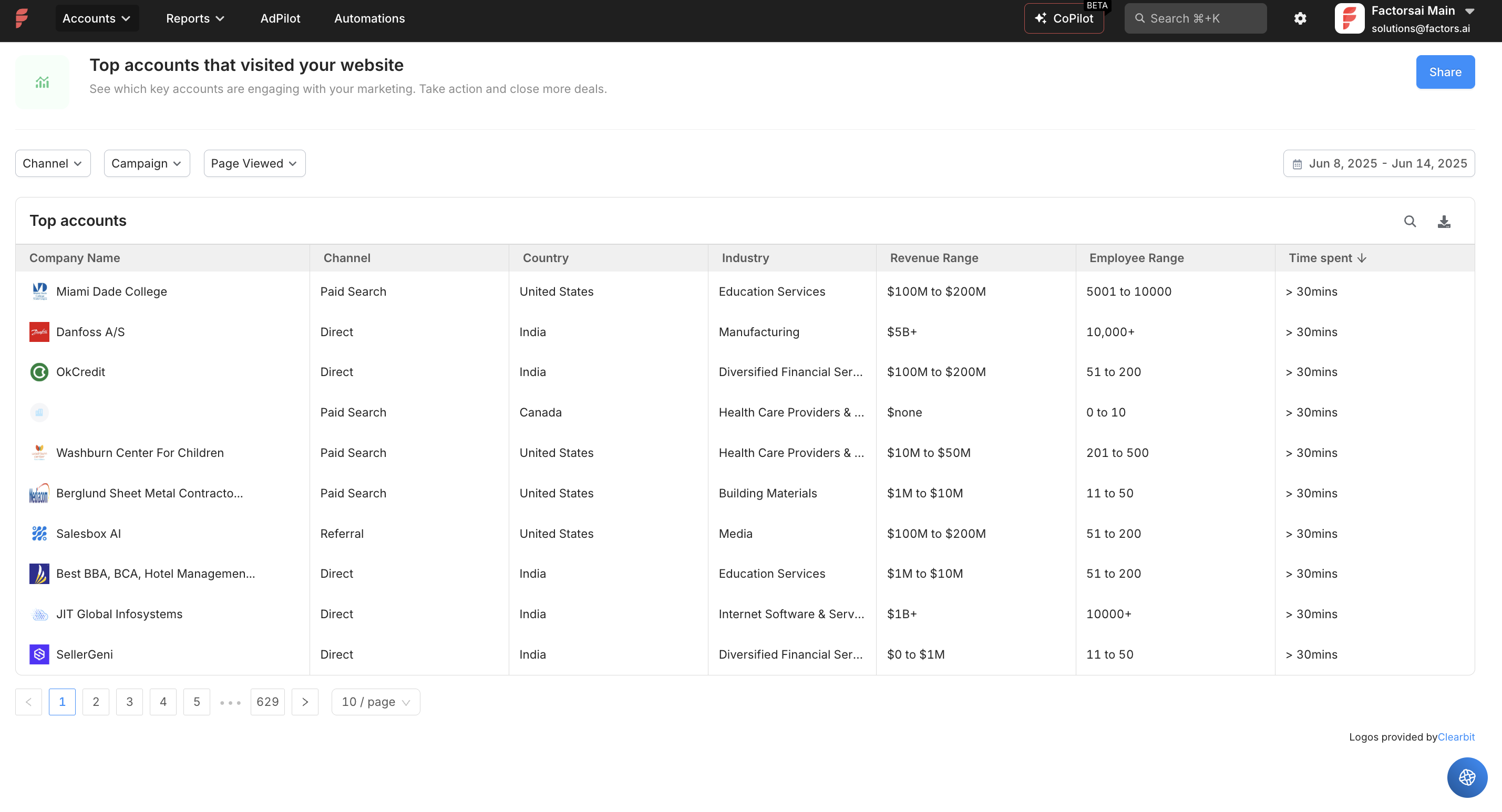Expand the Campaign filter
Viewport: 1502px width, 812px height.
click(146, 163)
